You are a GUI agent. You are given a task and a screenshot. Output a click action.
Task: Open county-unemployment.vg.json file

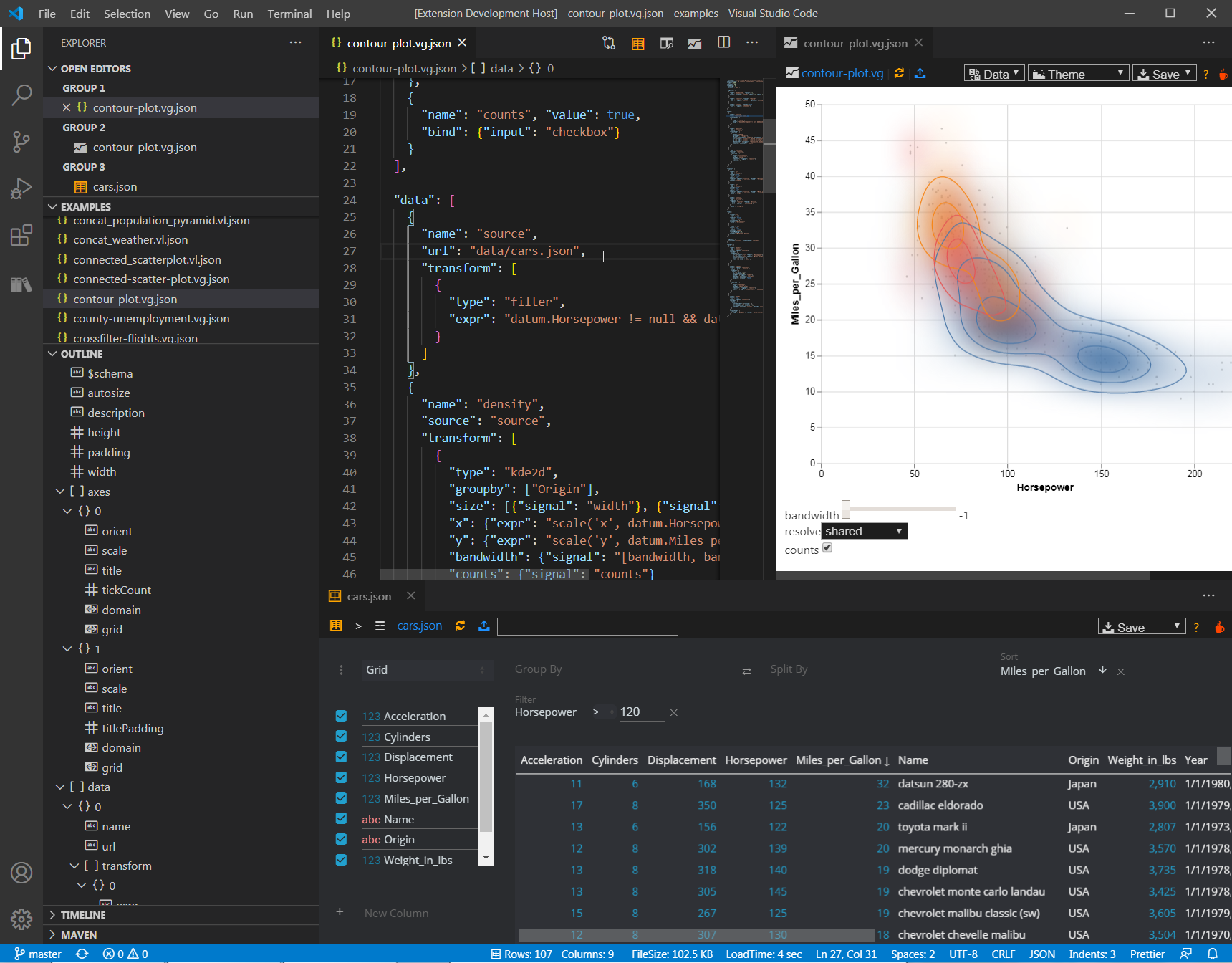click(x=151, y=318)
